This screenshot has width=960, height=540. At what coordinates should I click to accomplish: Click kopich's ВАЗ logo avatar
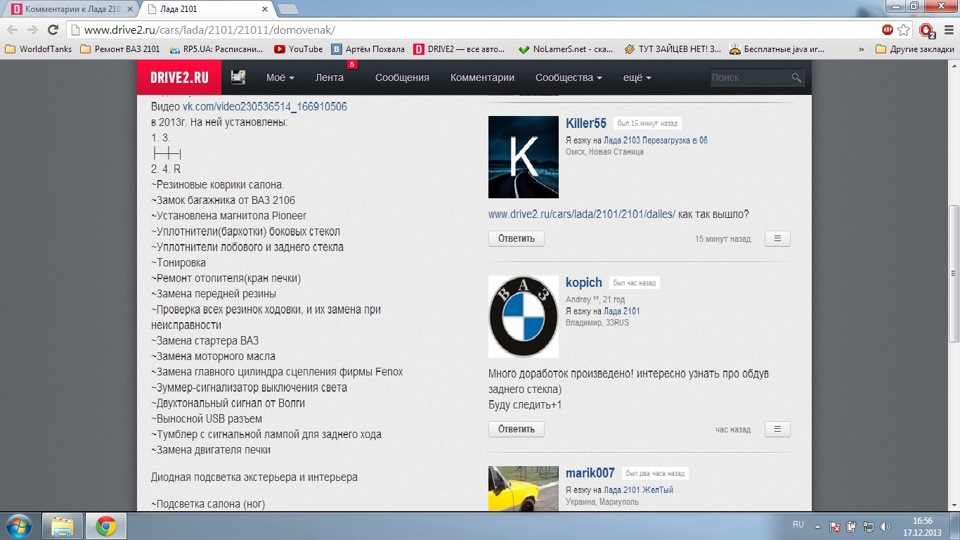tap(523, 317)
